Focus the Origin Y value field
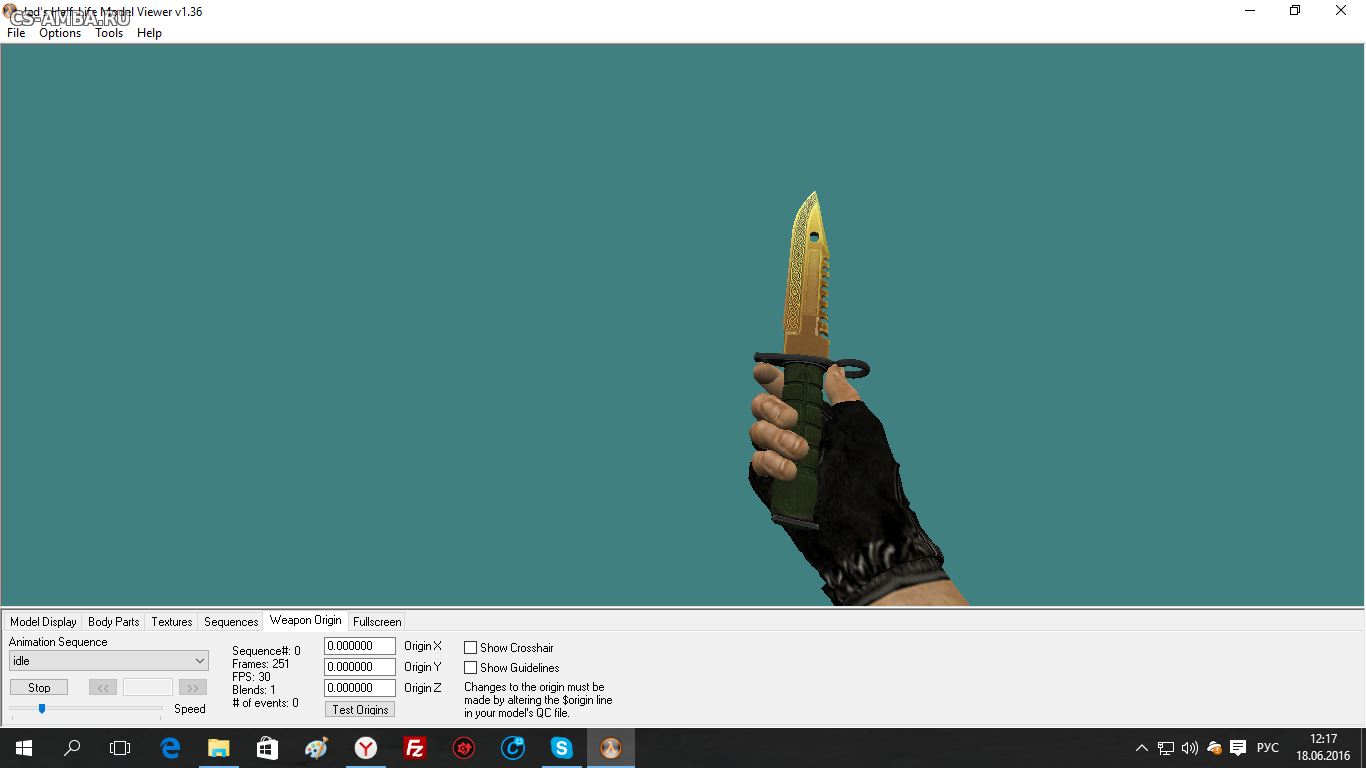The width and height of the screenshot is (1366, 768). point(360,667)
